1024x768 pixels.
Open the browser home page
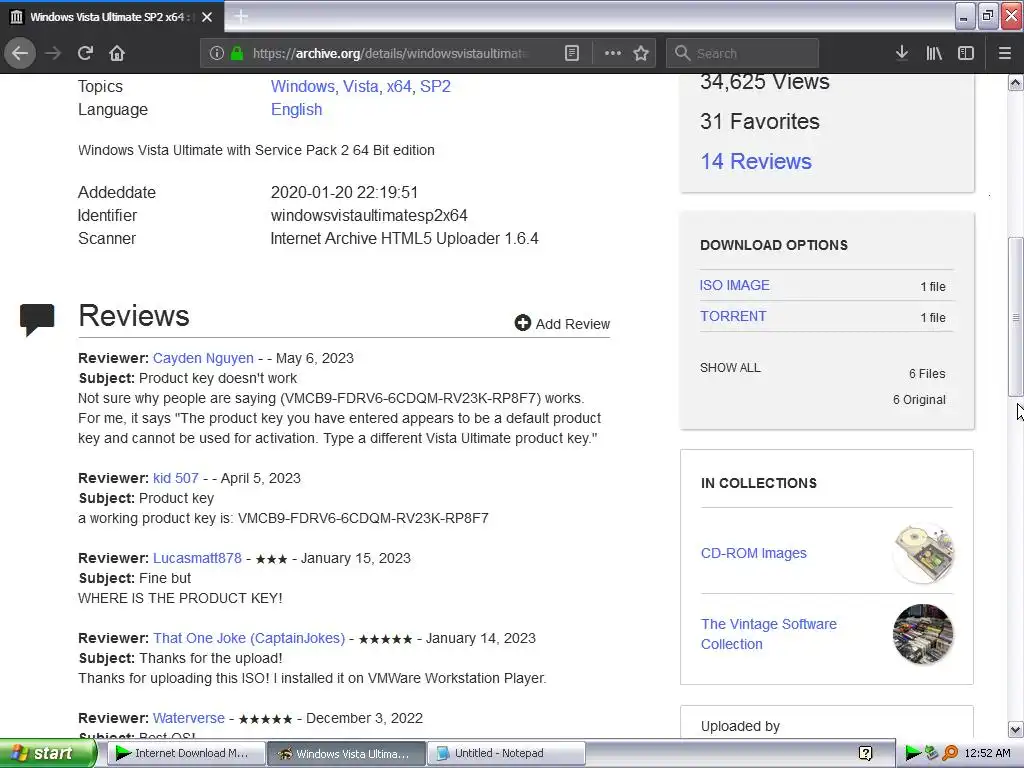(x=117, y=53)
